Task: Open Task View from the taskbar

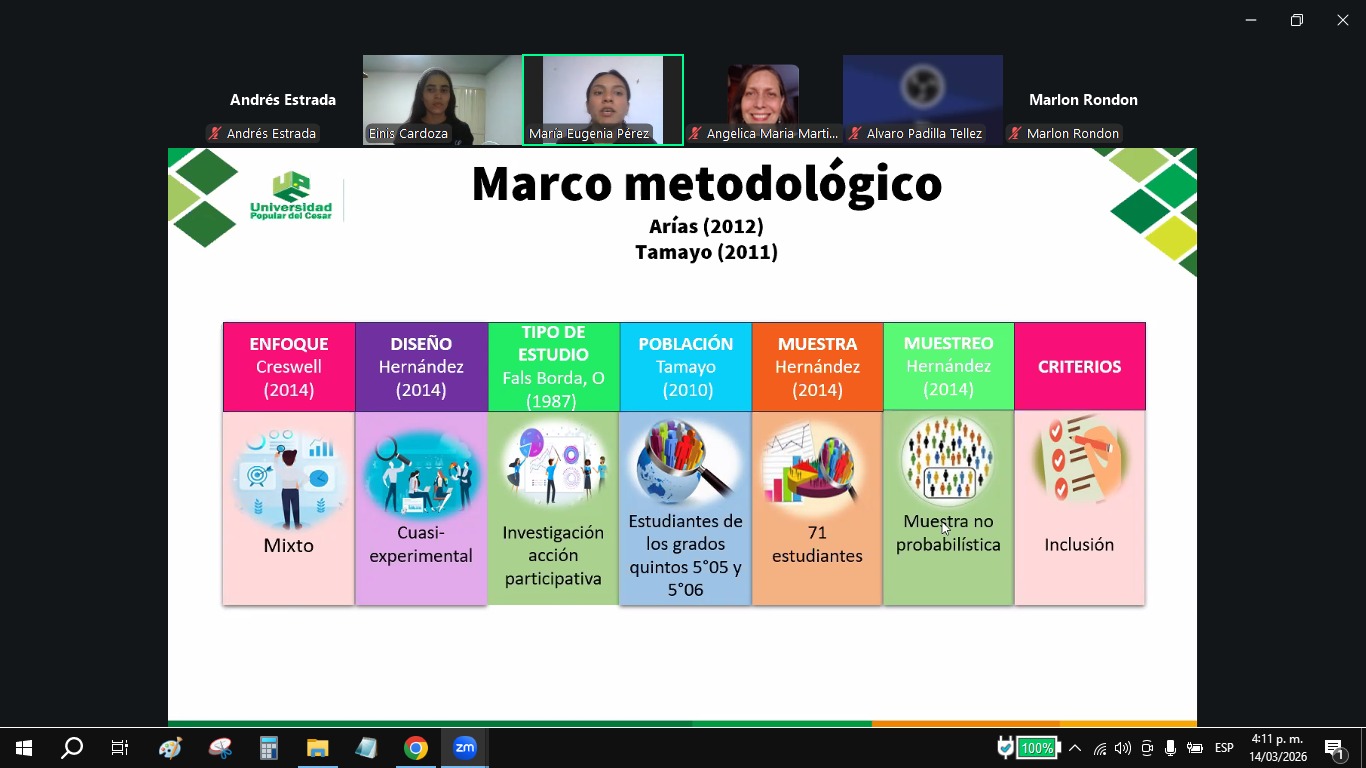Action: (x=120, y=748)
